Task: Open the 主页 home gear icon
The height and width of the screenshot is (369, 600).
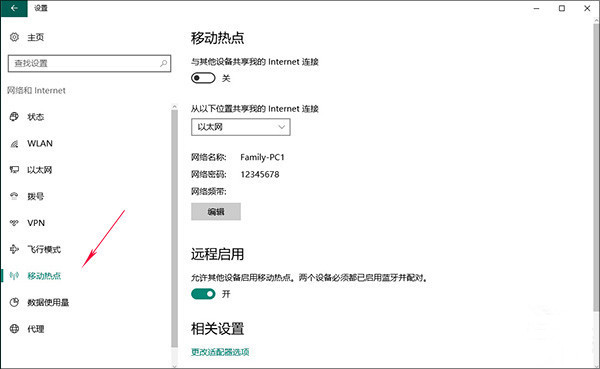Action: pyautogui.click(x=14, y=37)
